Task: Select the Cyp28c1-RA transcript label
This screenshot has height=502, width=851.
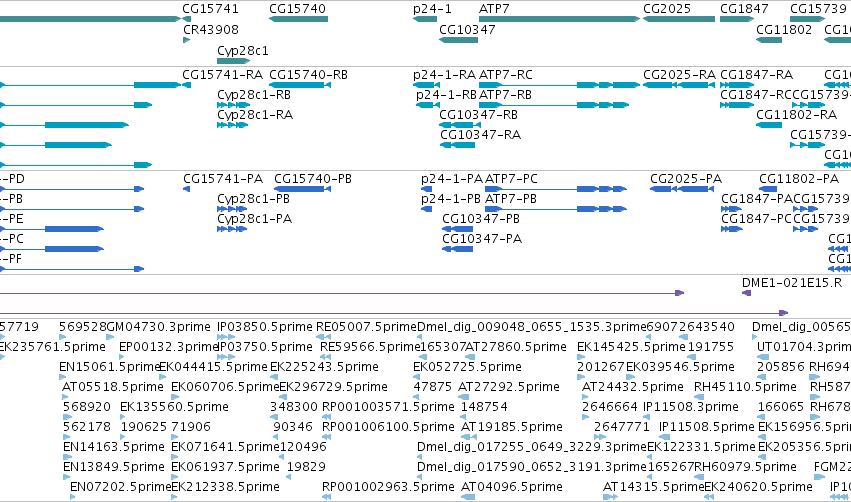Action: click(x=255, y=115)
